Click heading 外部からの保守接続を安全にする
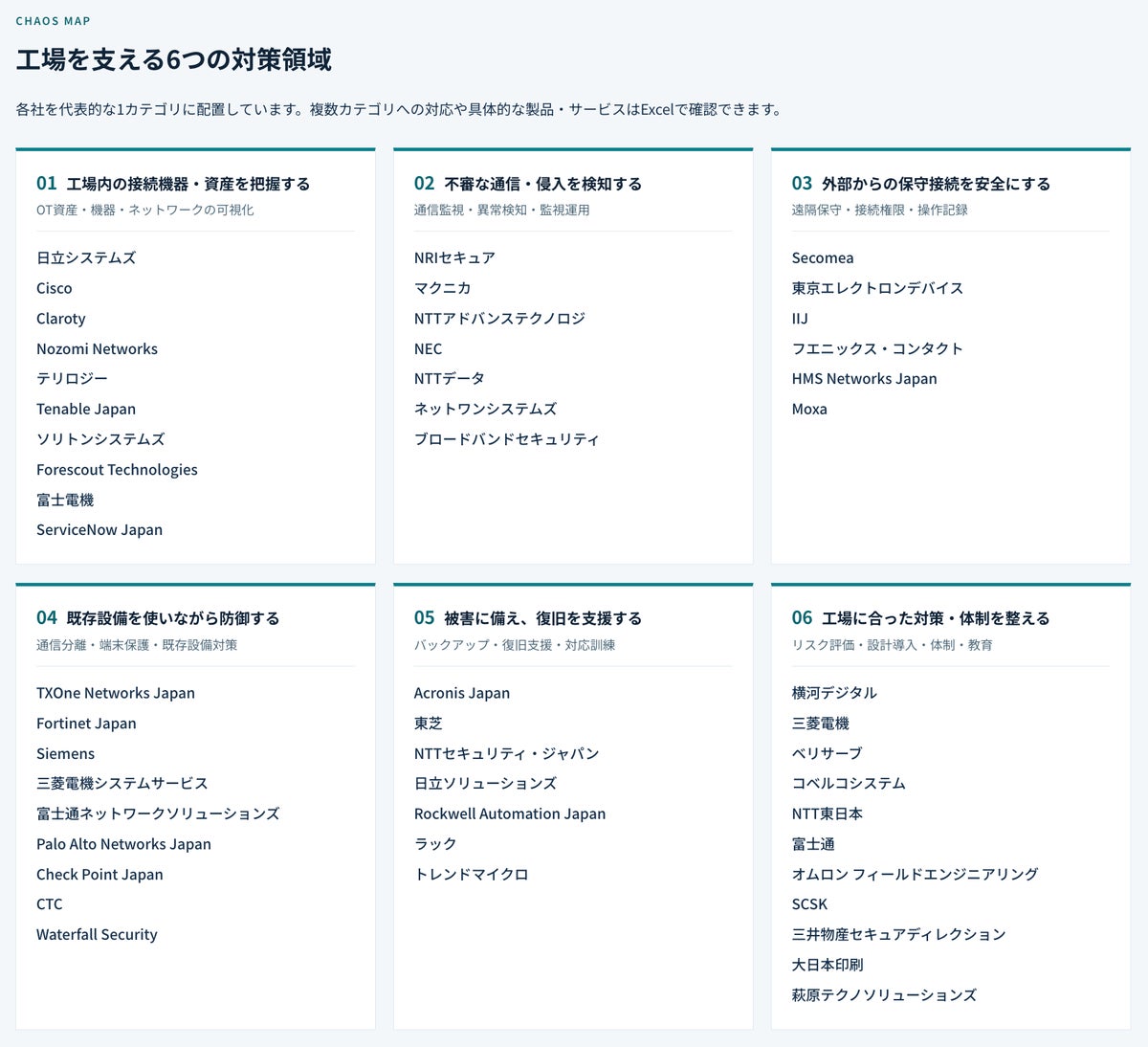This screenshot has width=1148, height=1047. click(936, 184)
